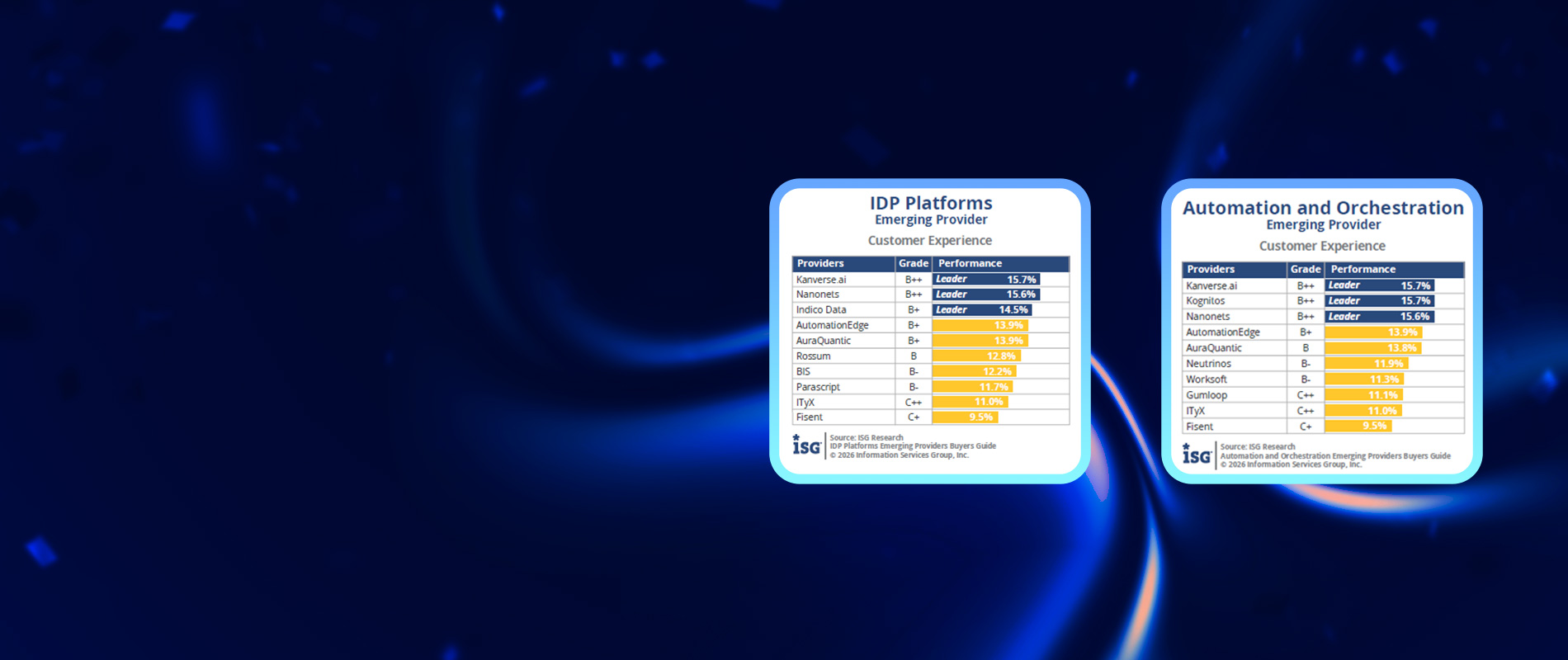Click the 12.8% performance bar for Rossum

point(976,356)
